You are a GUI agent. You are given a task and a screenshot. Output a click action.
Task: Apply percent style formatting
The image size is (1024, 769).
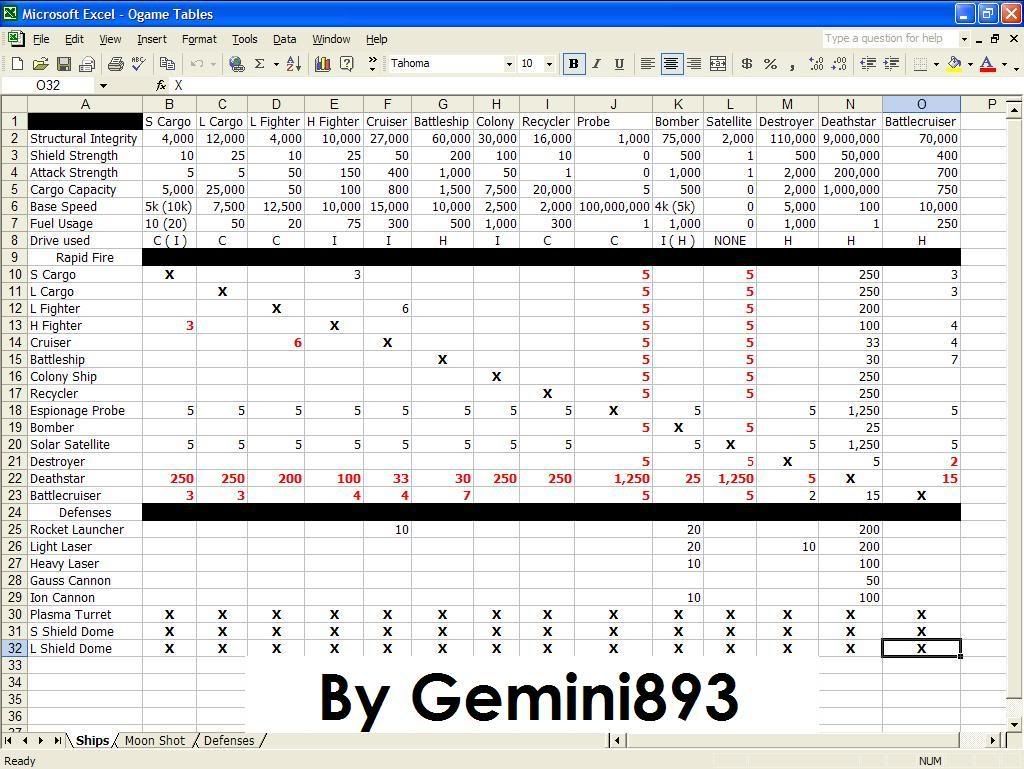pos(771,63)
